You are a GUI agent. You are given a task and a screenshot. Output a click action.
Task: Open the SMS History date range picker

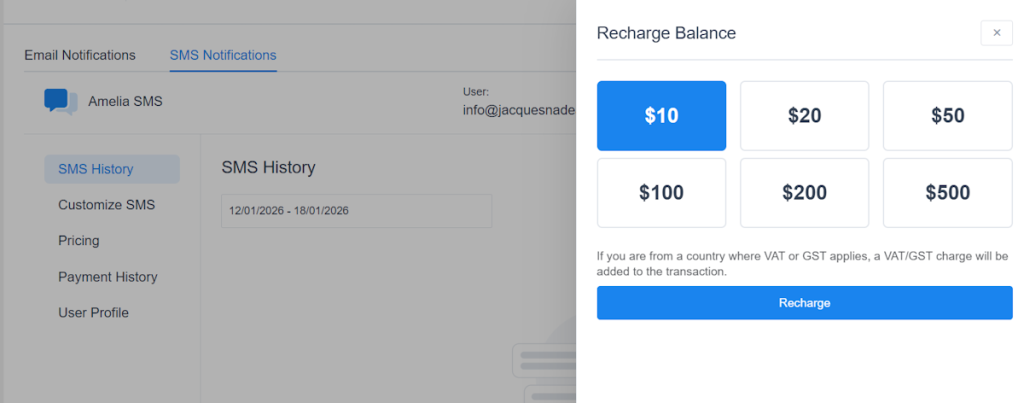coord(356,211)
